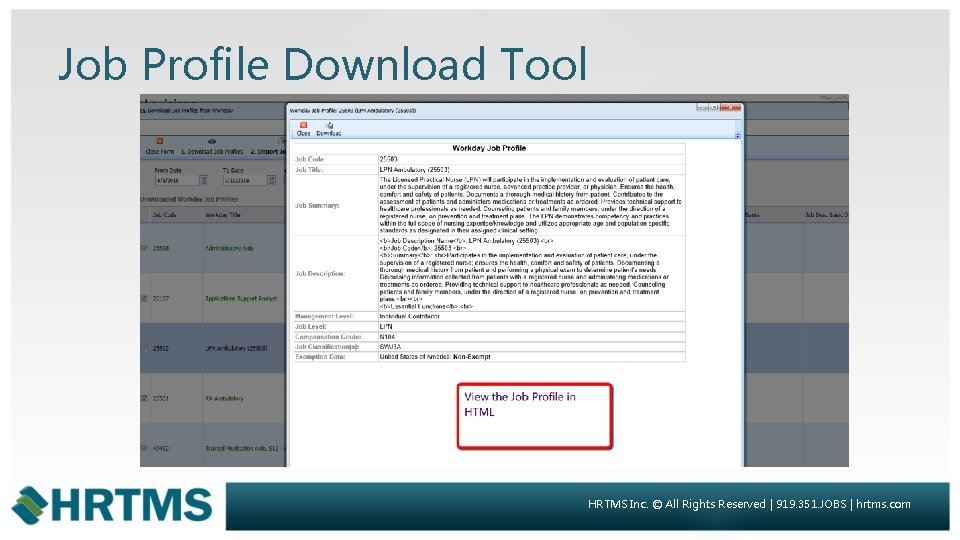Click the '1. Download Job Profiles' toolbar button

click(x=212, y=146)
